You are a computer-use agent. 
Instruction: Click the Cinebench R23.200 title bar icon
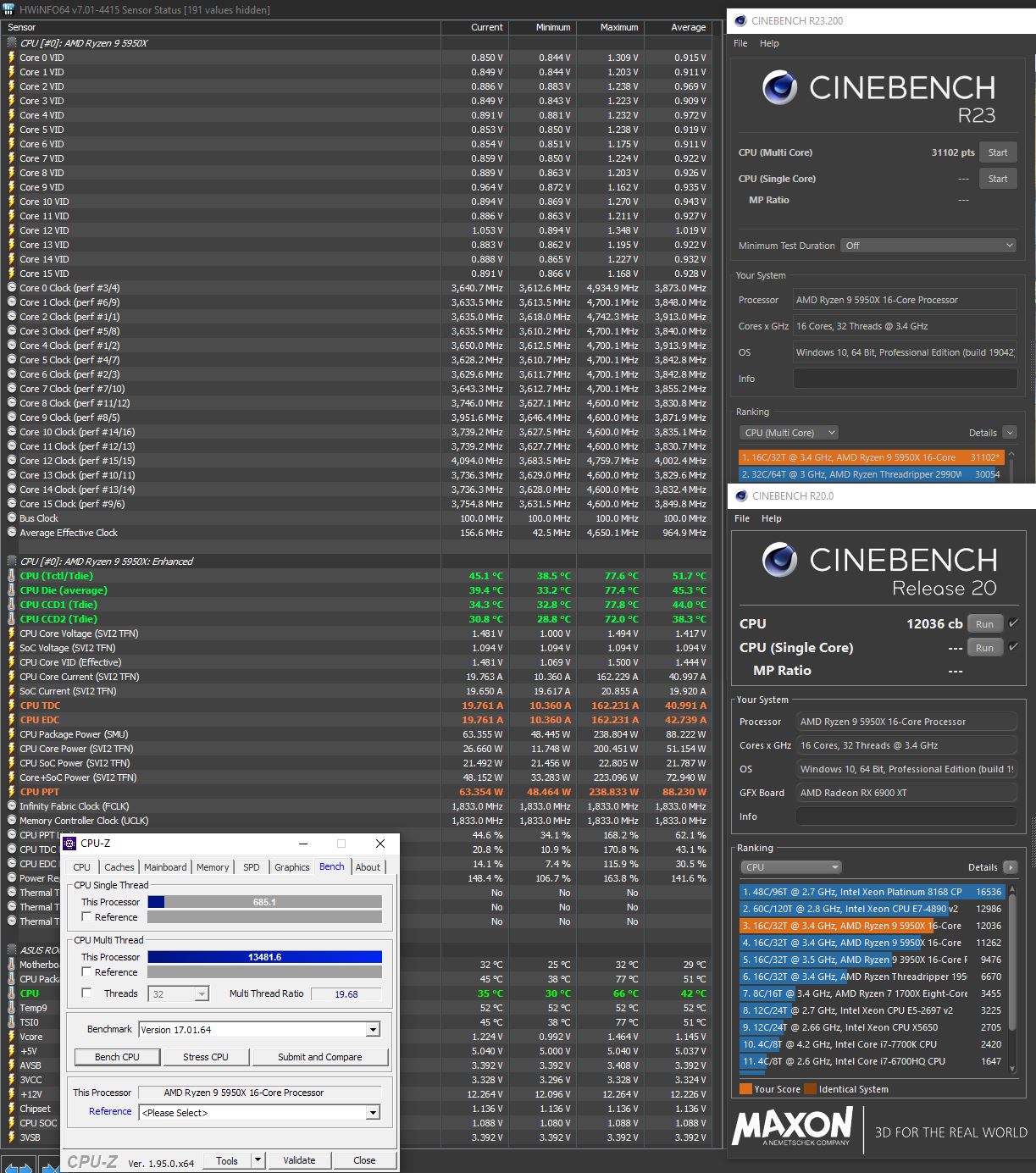pos(740,21)
